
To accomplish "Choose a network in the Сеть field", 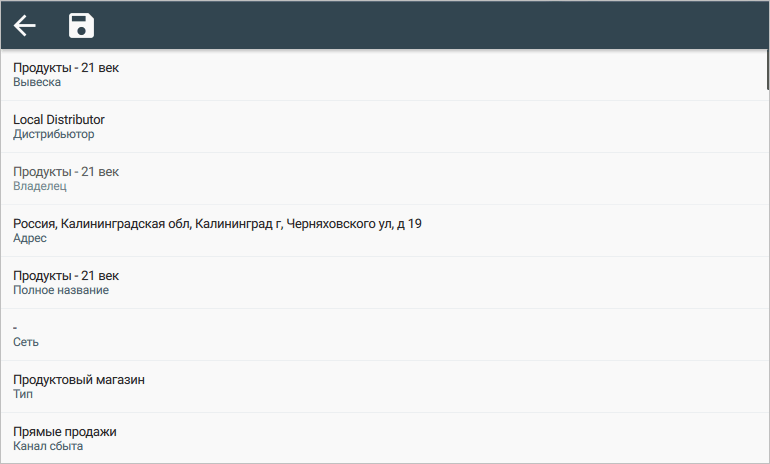I will pyautogui.click(x=26, y=342).
